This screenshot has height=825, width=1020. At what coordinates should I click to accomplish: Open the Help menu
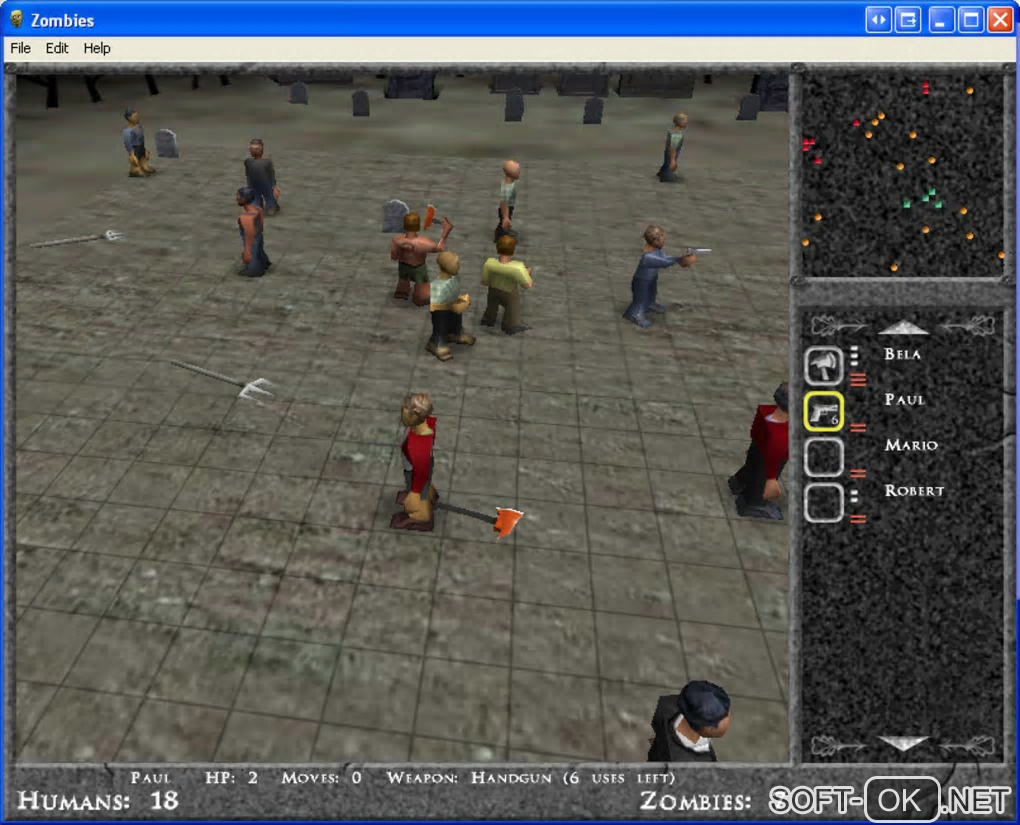pyautogui.click(x=97, y=48)
